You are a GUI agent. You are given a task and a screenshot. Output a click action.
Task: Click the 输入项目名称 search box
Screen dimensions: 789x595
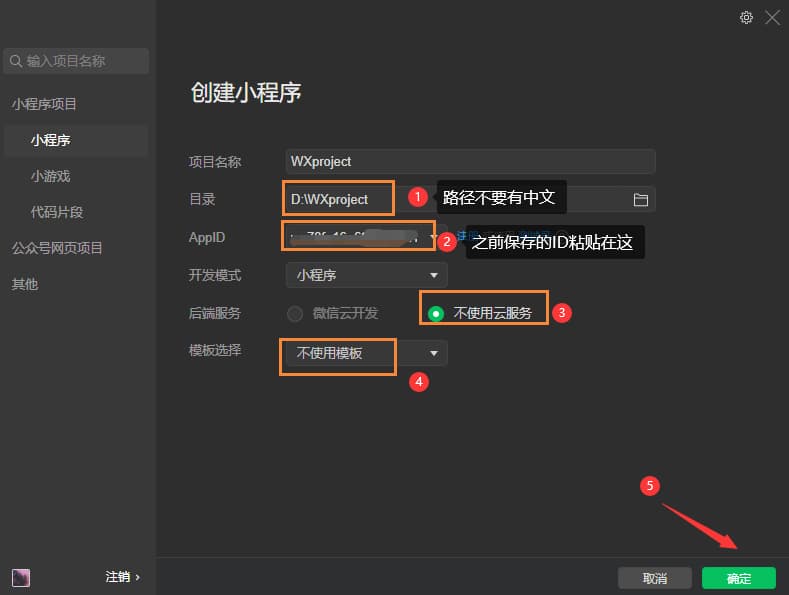coord(80,61)
